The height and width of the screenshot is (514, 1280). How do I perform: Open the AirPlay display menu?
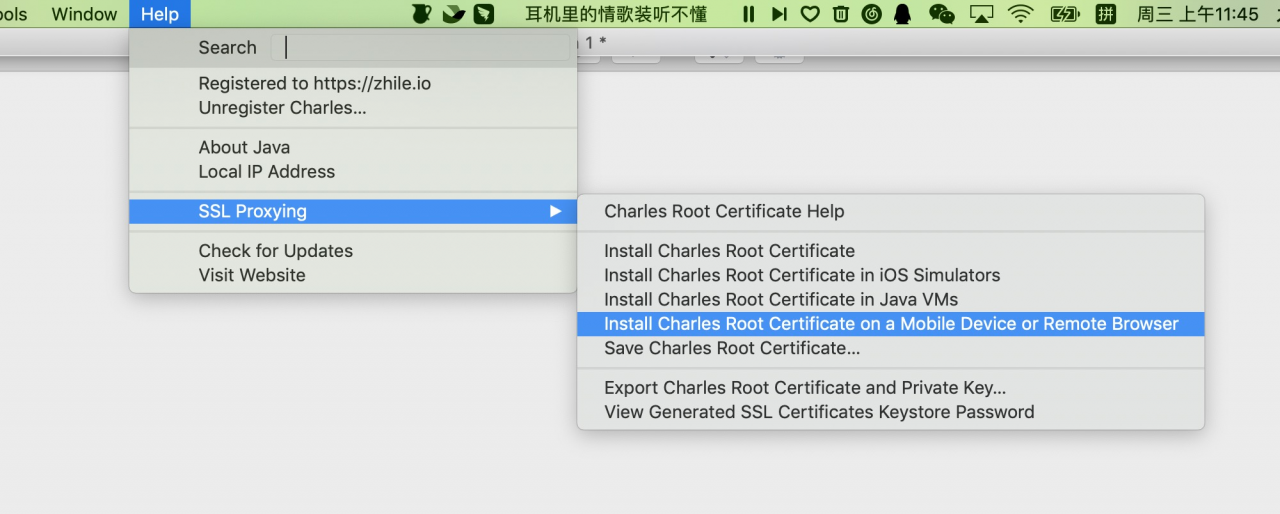pyautogui.click(x=982, y=14)
